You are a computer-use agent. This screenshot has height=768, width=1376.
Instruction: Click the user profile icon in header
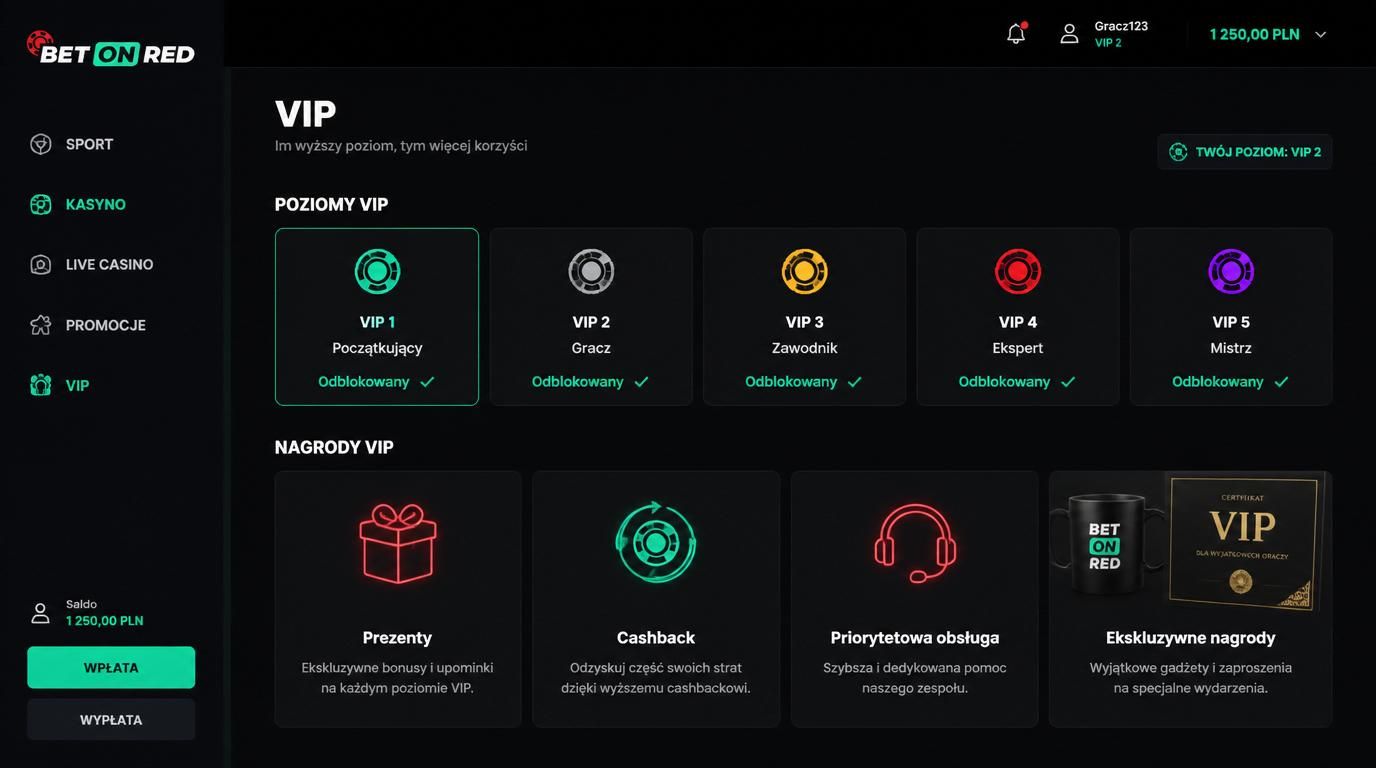click(x=1069, y=34)
